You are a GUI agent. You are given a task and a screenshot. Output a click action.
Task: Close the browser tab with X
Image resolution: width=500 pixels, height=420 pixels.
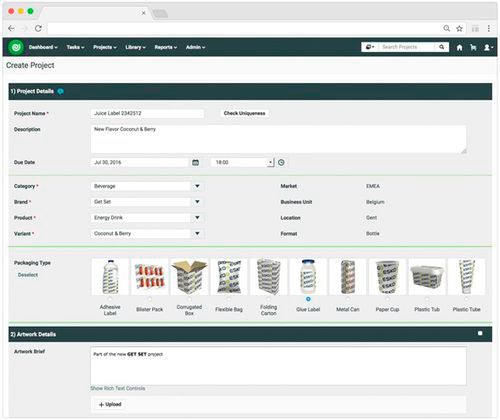[143, 13]
